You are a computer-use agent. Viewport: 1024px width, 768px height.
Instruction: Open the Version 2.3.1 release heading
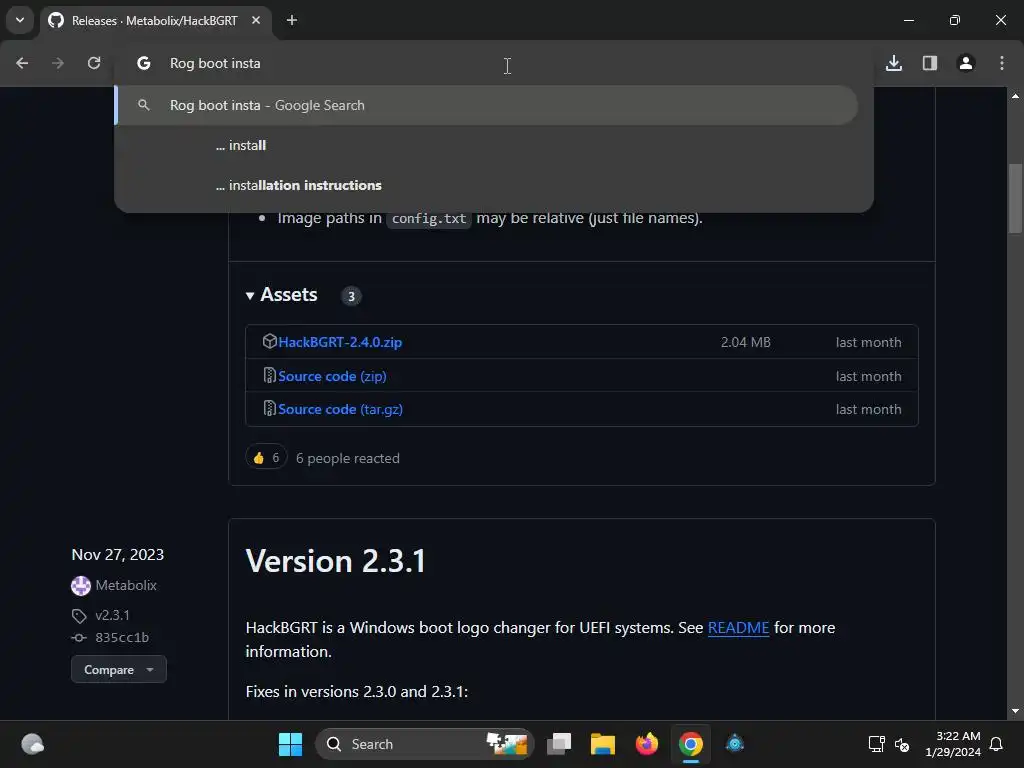coord(336,561)
